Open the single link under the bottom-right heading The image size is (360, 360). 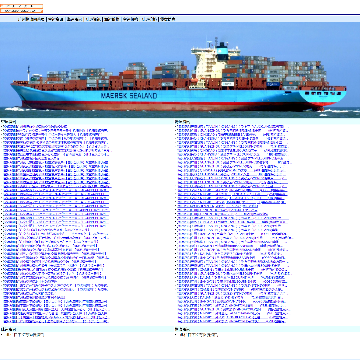[x=199, y=335]
